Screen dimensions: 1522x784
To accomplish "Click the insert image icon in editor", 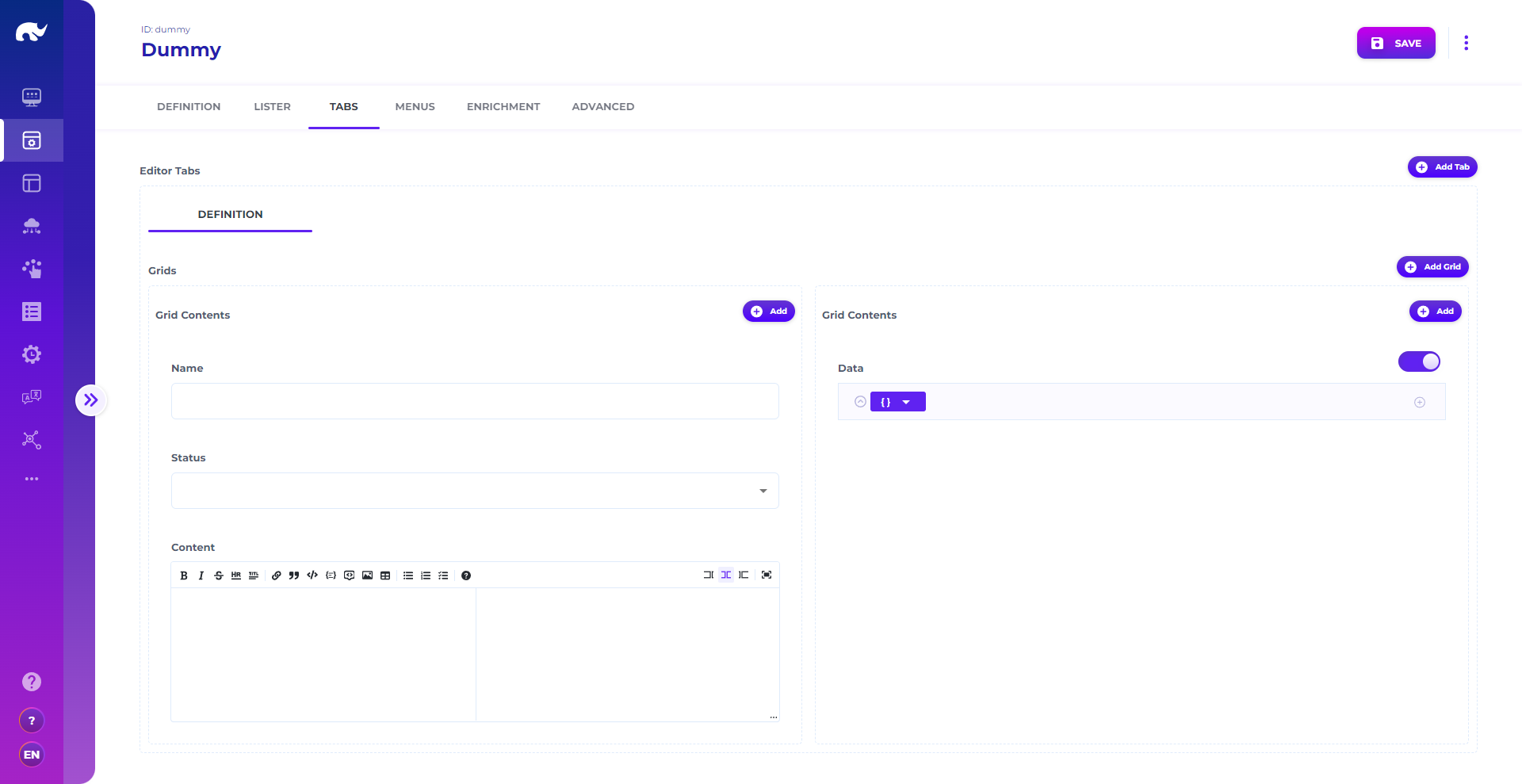I will [367, 576].
